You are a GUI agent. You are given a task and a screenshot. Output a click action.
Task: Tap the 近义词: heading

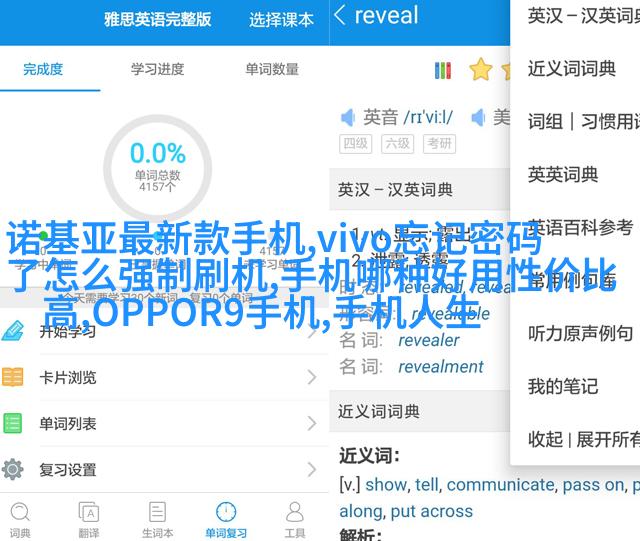(x=369, y=456)
